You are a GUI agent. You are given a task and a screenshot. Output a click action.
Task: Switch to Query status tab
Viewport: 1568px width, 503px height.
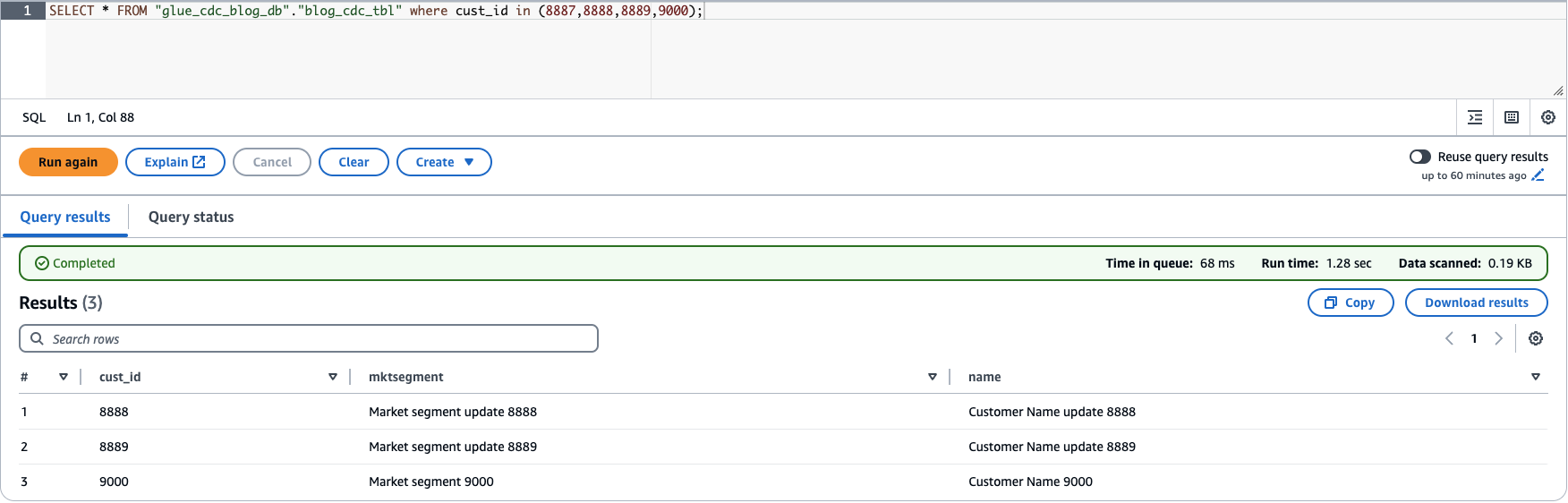(191, 217)
